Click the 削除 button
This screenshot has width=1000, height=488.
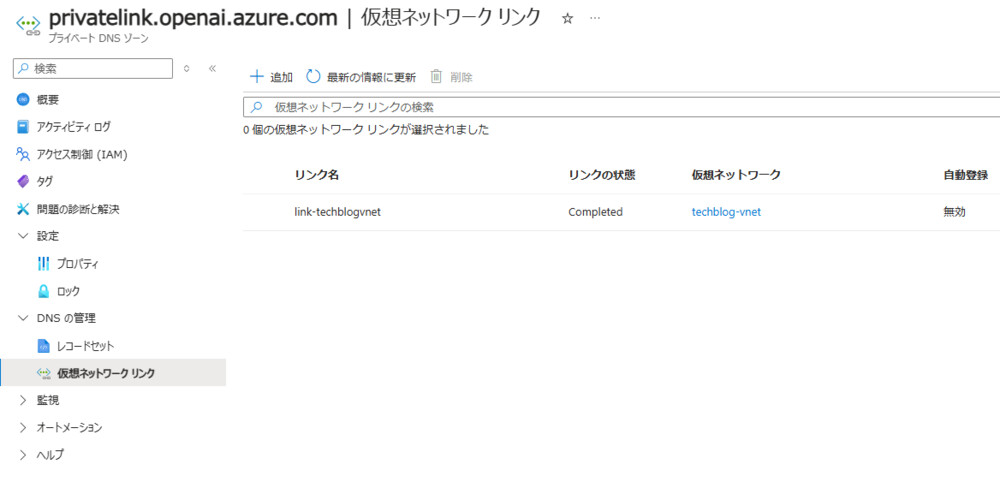(452, 77)
